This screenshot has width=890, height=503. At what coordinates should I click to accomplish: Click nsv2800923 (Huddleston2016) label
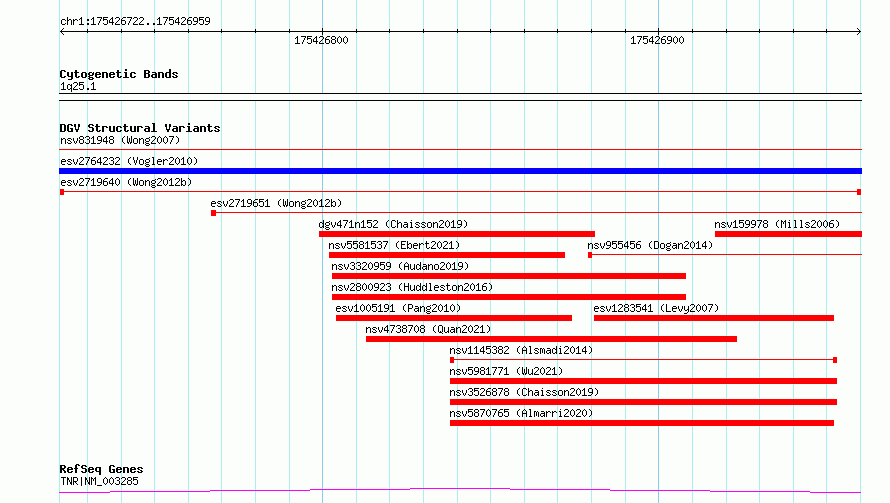[412, 287]
